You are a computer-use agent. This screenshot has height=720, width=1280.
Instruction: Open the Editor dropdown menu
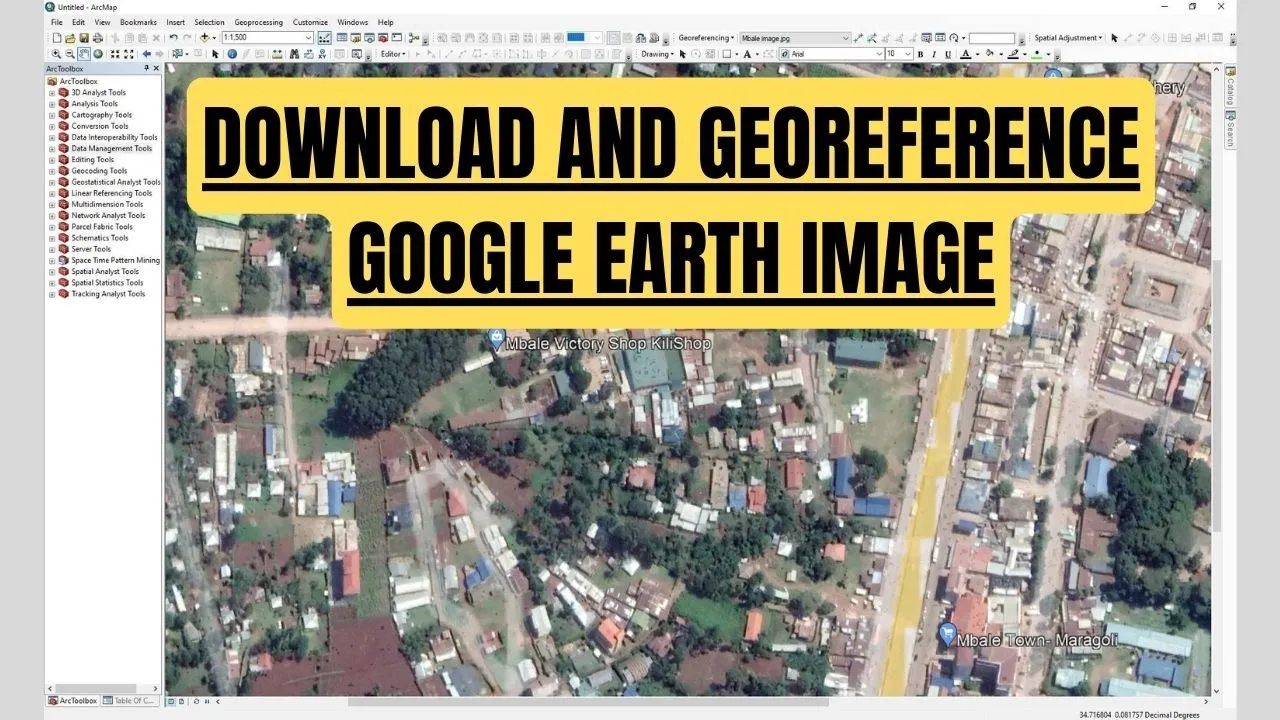(393, 53)
